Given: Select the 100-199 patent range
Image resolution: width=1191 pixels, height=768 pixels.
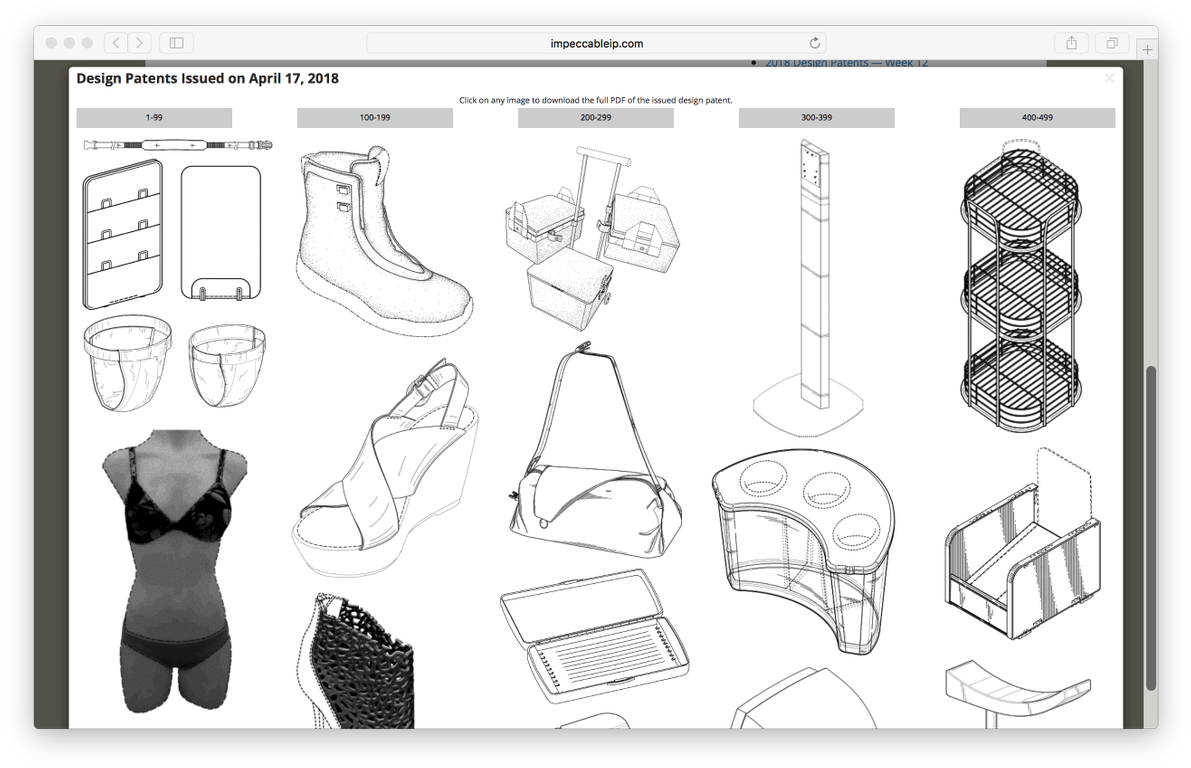Looking at the screenshot, I should pyautogui.click(x=374, y=117).
